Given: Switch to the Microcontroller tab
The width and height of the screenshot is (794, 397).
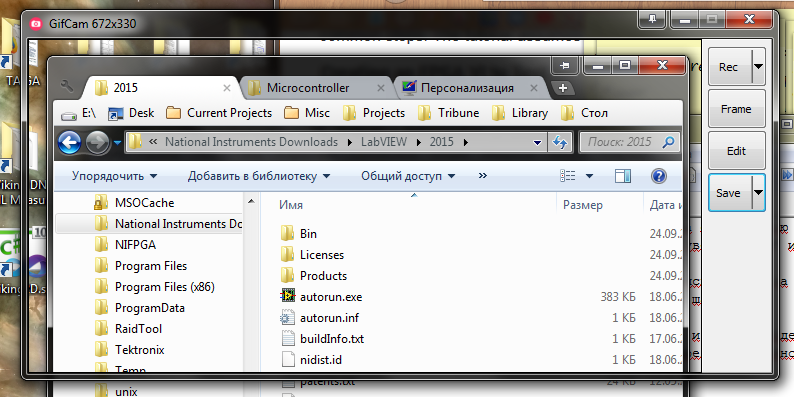Looking at the screenshot, I should [316, 88].
